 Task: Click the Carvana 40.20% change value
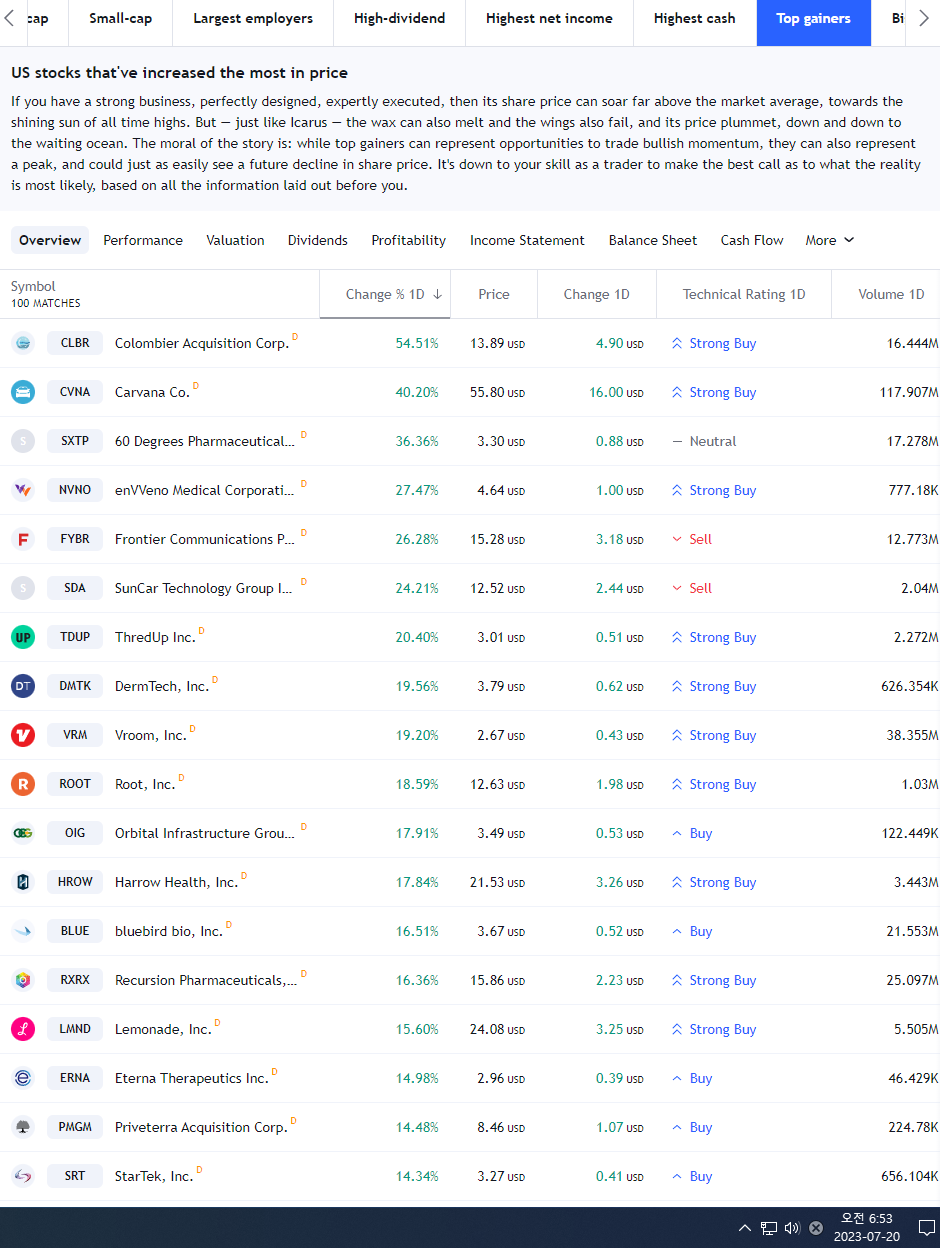[x=417, y=392]
